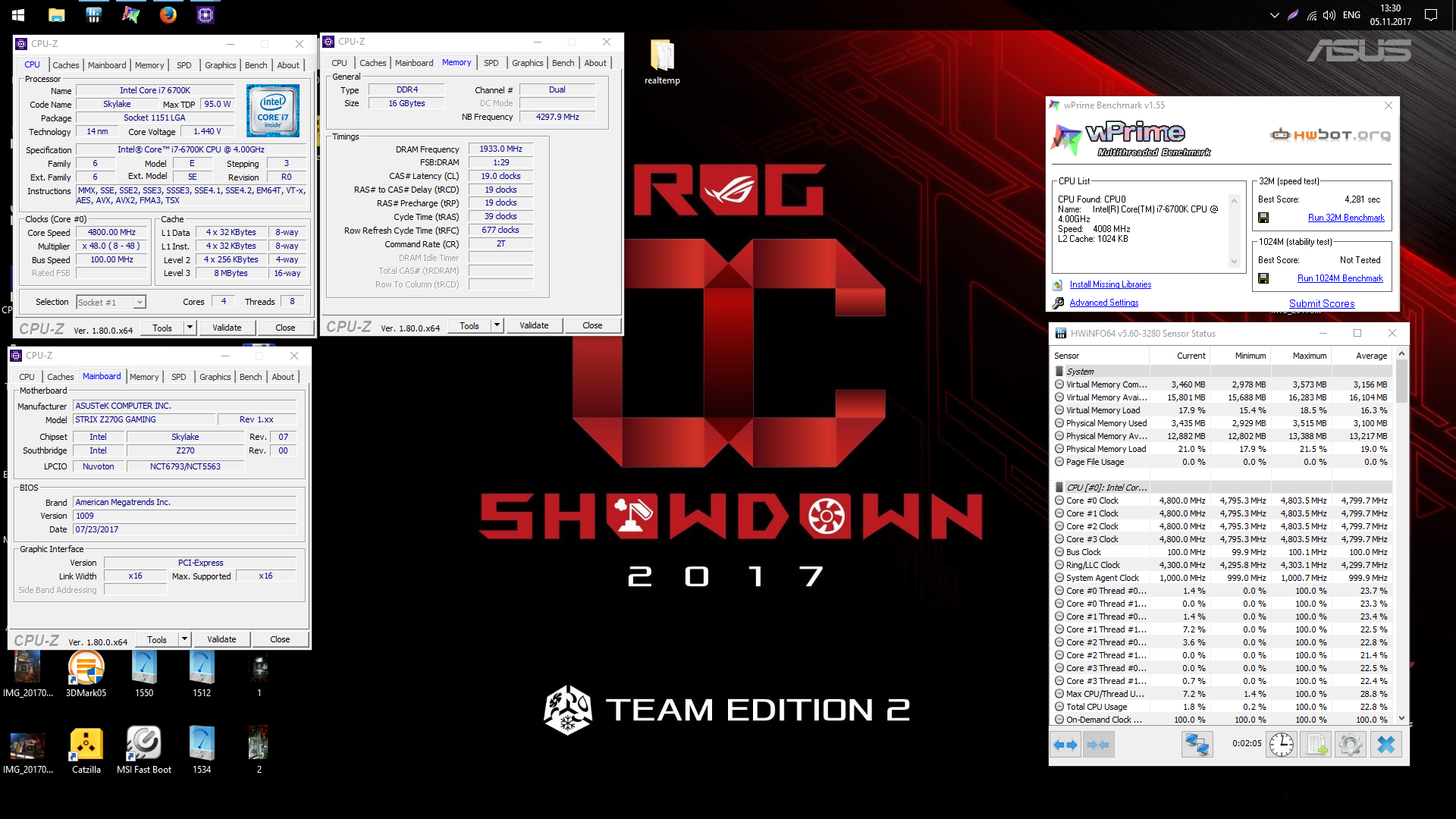1456x819 pixels.
Task: Select the IMG_20170 thumbnail beside 3DMark05
Action: 28,673
